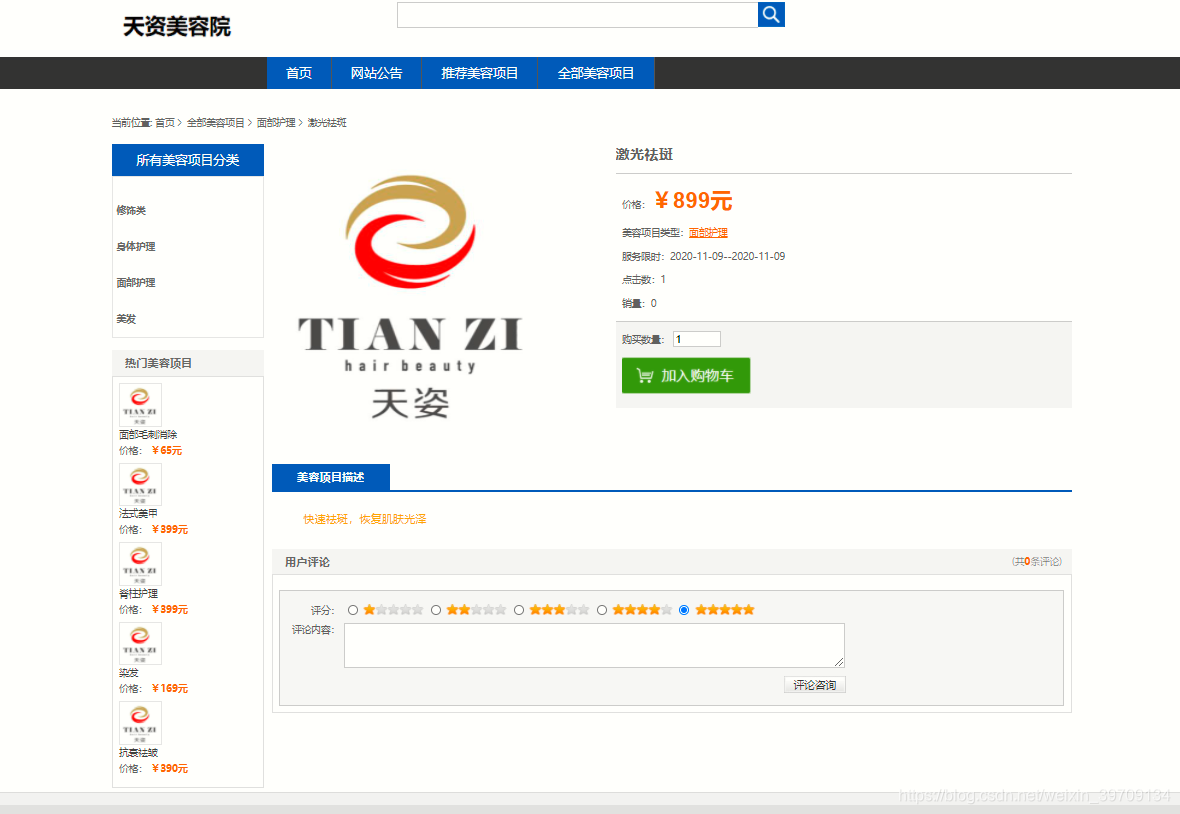
Task: Focus the 评论内容 comment text area
Action: [595, 645]
